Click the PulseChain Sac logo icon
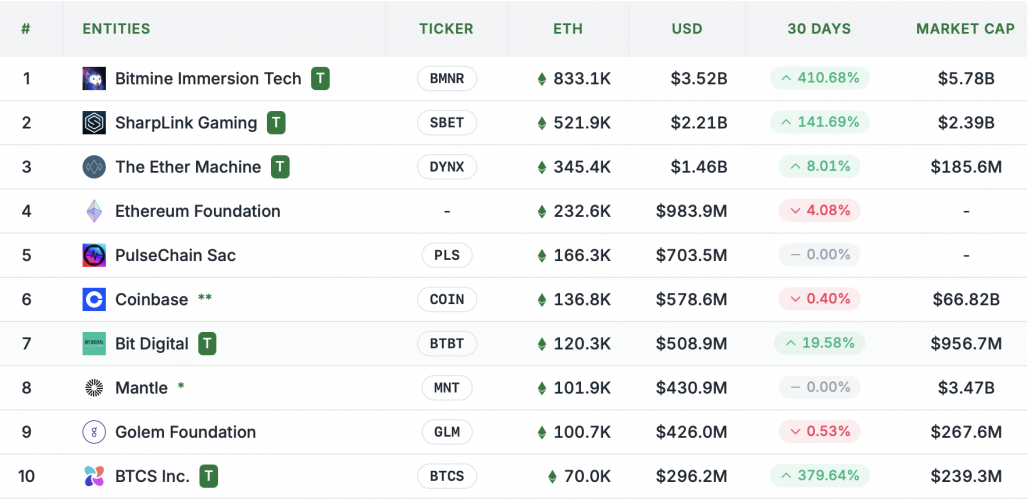The image size is (1027, 500). (x=94, y=255)
